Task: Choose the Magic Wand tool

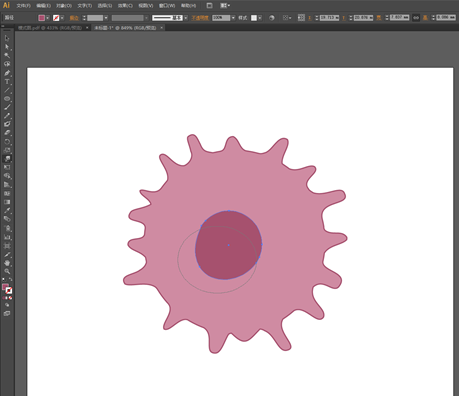Action: click(7, 55)
